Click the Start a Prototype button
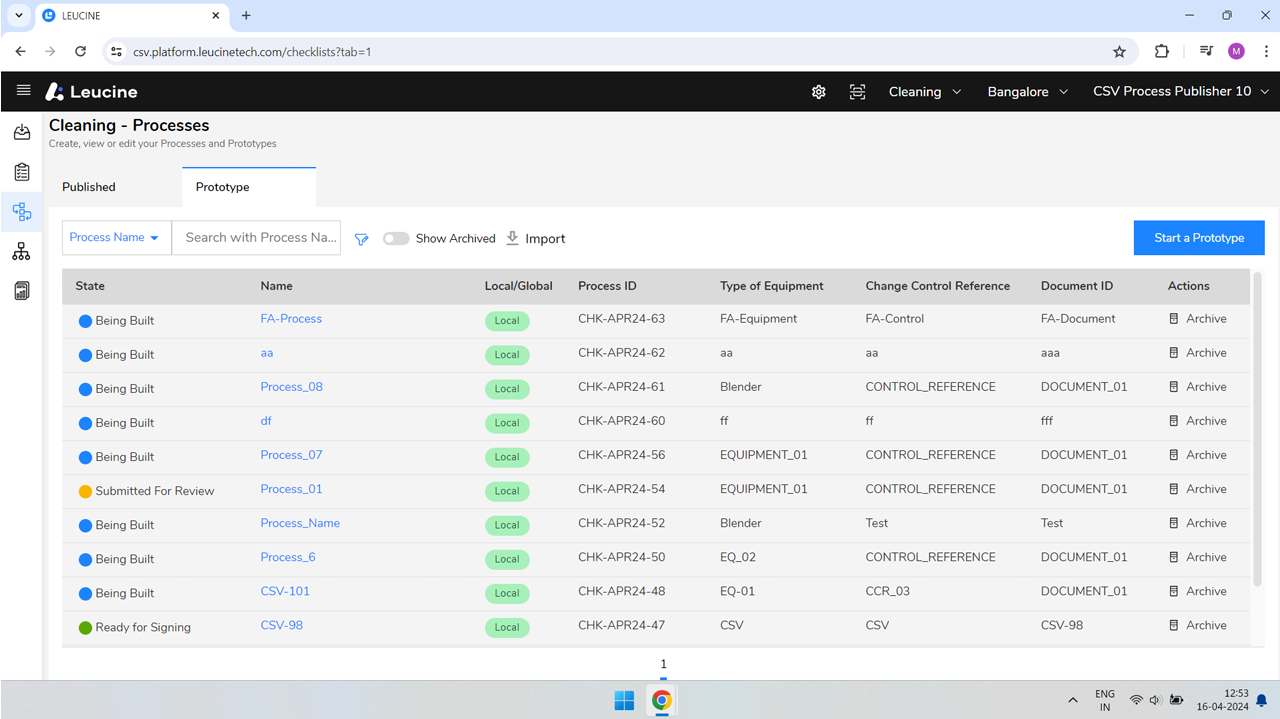The image size is (1280, 719). click(x=1198, y=237)
